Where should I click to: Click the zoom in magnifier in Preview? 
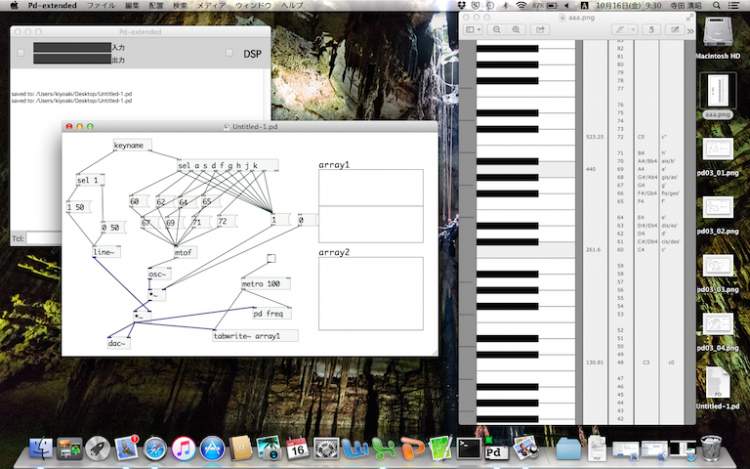click(515, 30)
